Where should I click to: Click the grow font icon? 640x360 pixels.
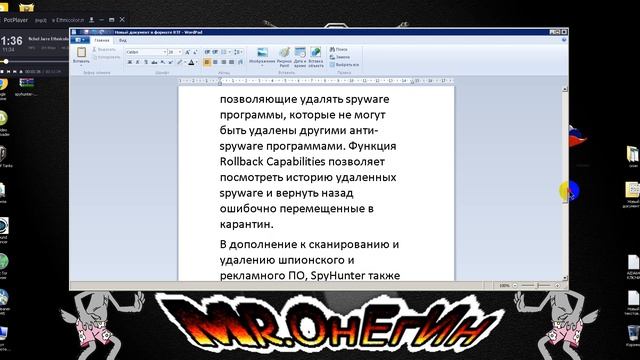[187, 52]
